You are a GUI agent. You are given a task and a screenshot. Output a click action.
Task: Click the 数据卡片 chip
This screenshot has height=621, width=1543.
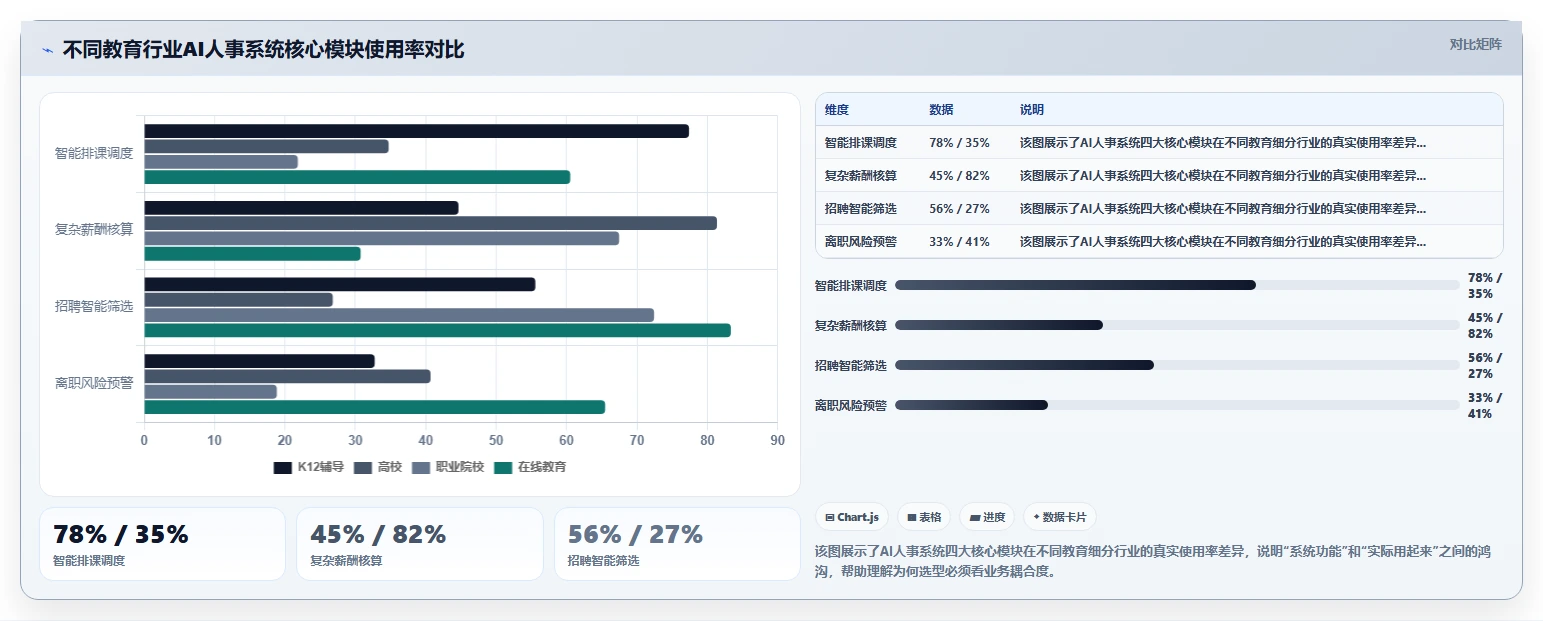[x=1060, y=517]
